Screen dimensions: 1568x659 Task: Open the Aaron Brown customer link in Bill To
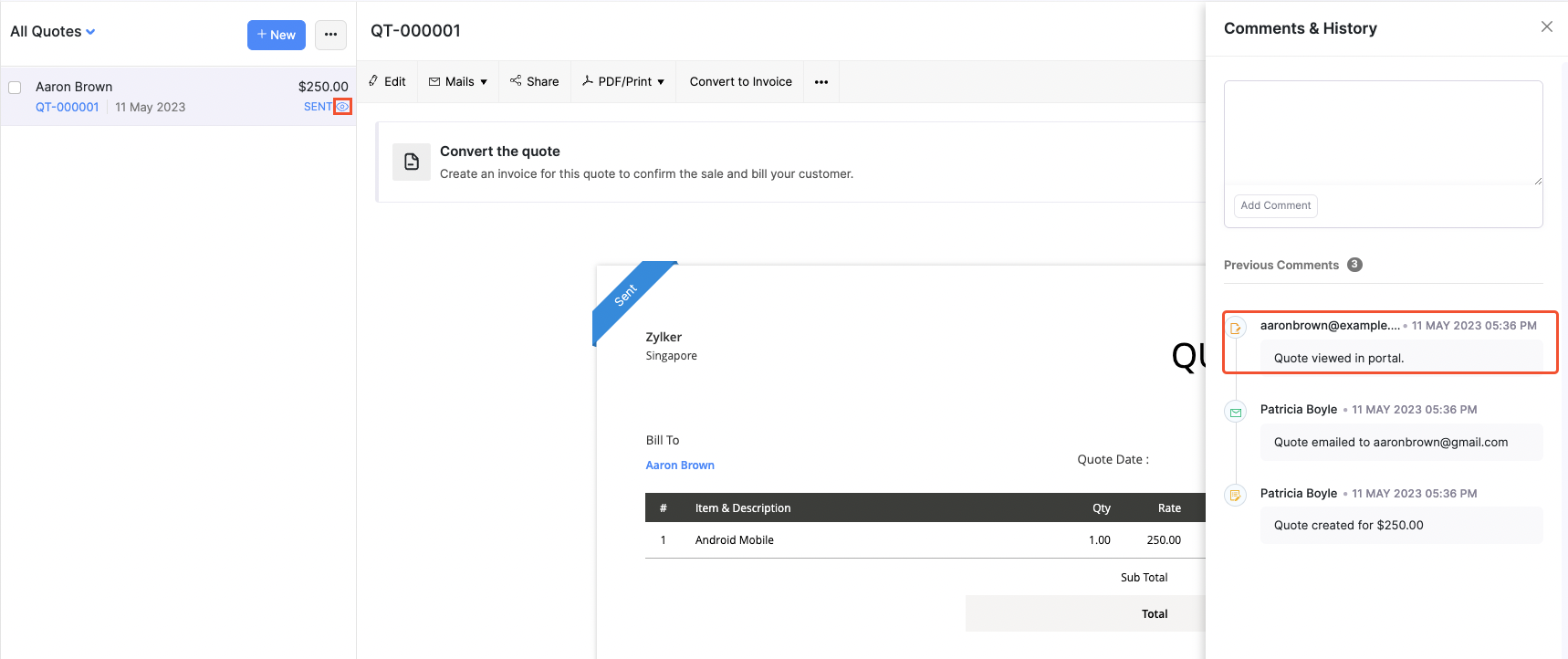click(x=680, y=465)
